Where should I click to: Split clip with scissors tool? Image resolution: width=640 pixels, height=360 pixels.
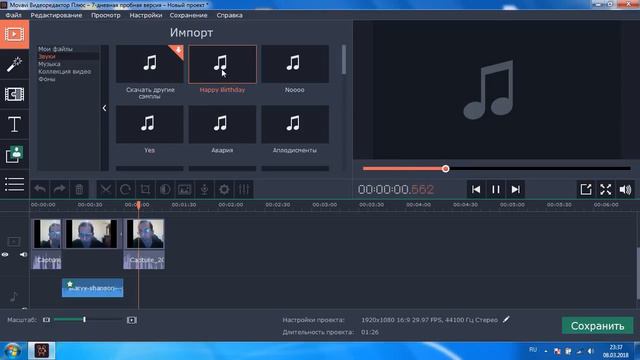coord(106,189)
